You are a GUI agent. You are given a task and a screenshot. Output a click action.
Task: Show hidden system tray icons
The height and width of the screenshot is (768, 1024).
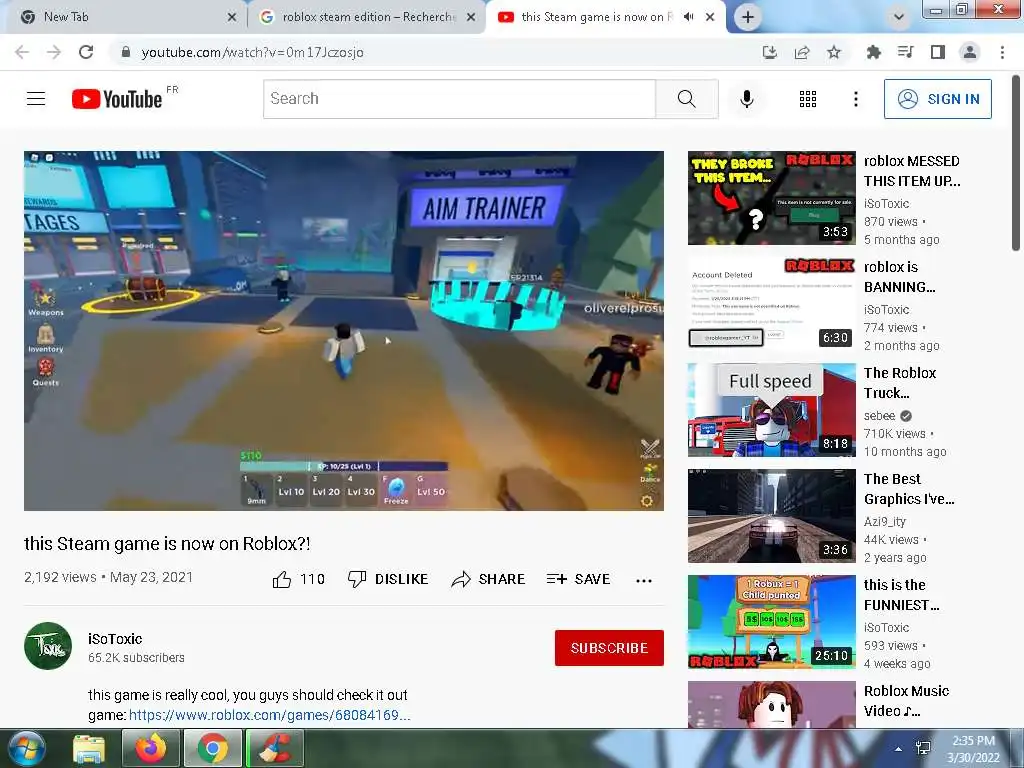pos(899,749)
